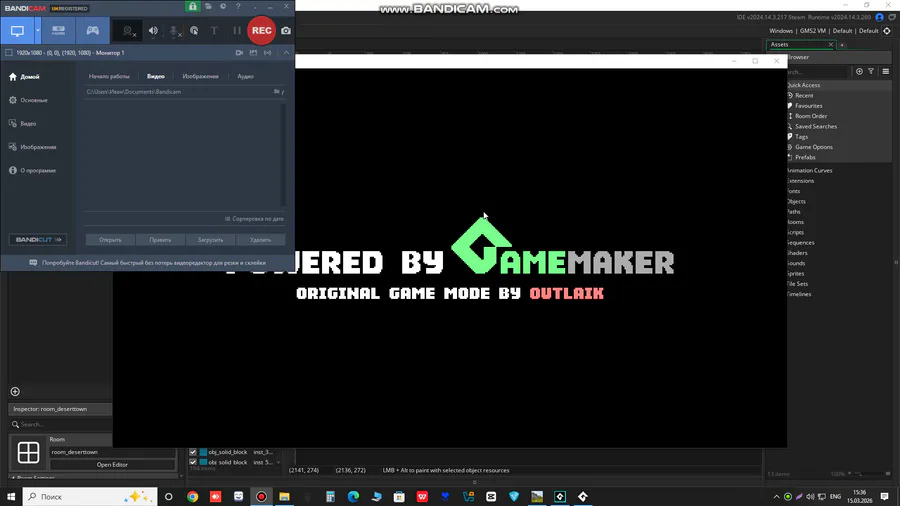Click the Открыть button
This screenshot has width=900, height=506.
(110, 240)
